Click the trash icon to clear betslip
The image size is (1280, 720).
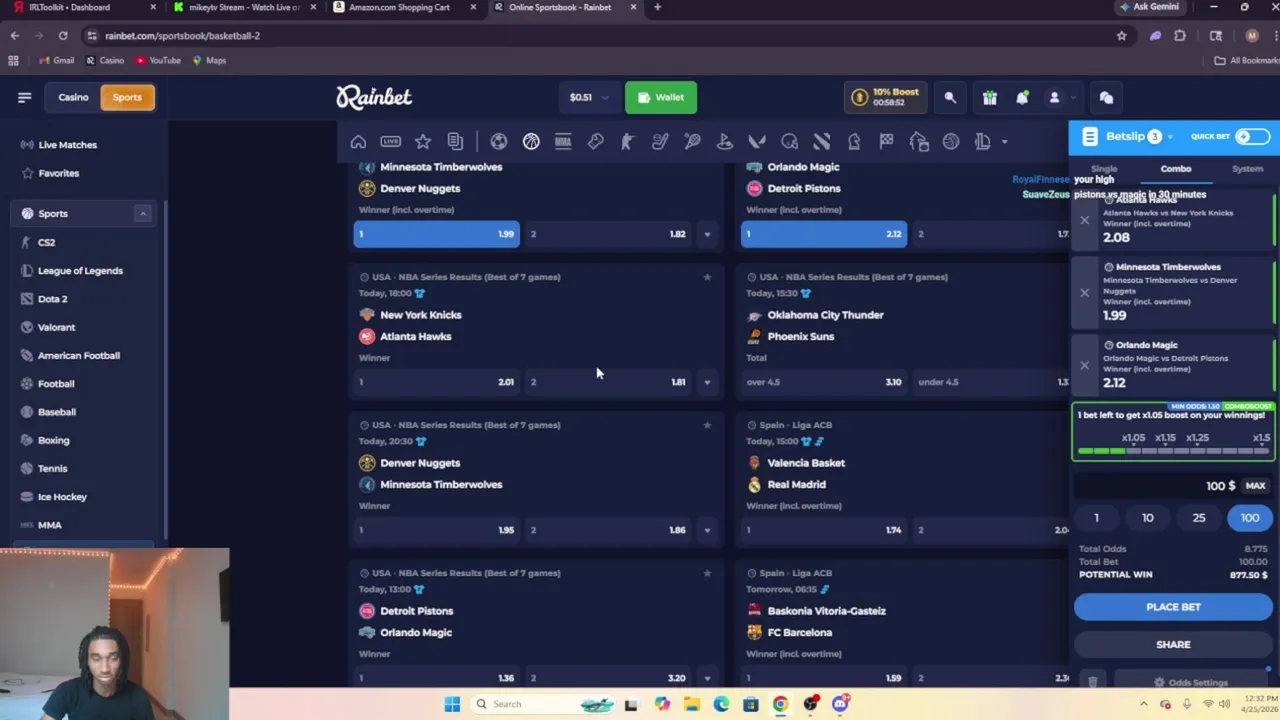(x=1093, y=682)
